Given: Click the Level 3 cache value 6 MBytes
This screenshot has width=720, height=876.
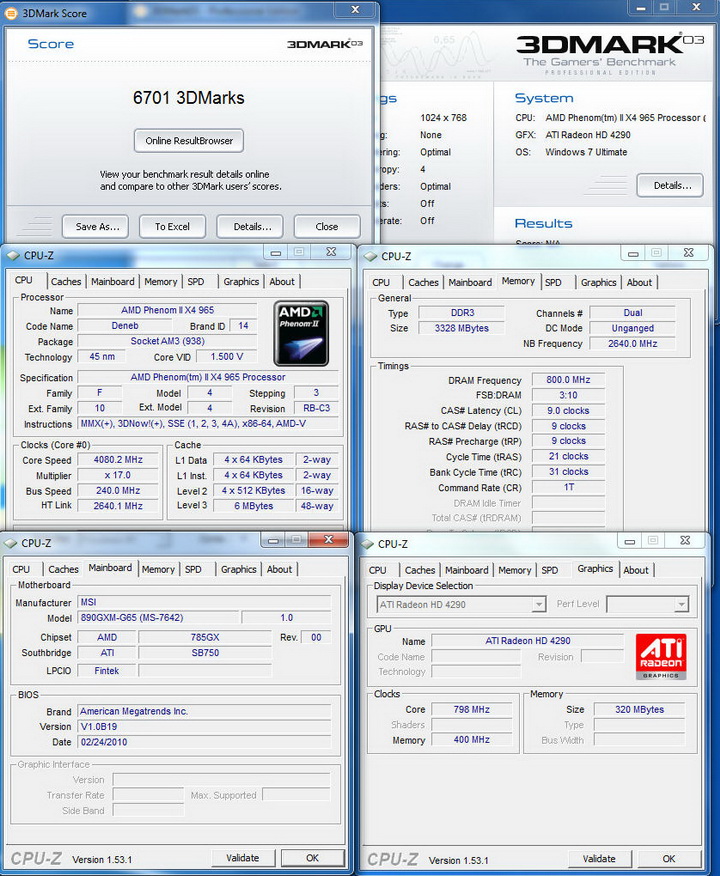Looking at the screenshot, I should click(x=254, y=506).
